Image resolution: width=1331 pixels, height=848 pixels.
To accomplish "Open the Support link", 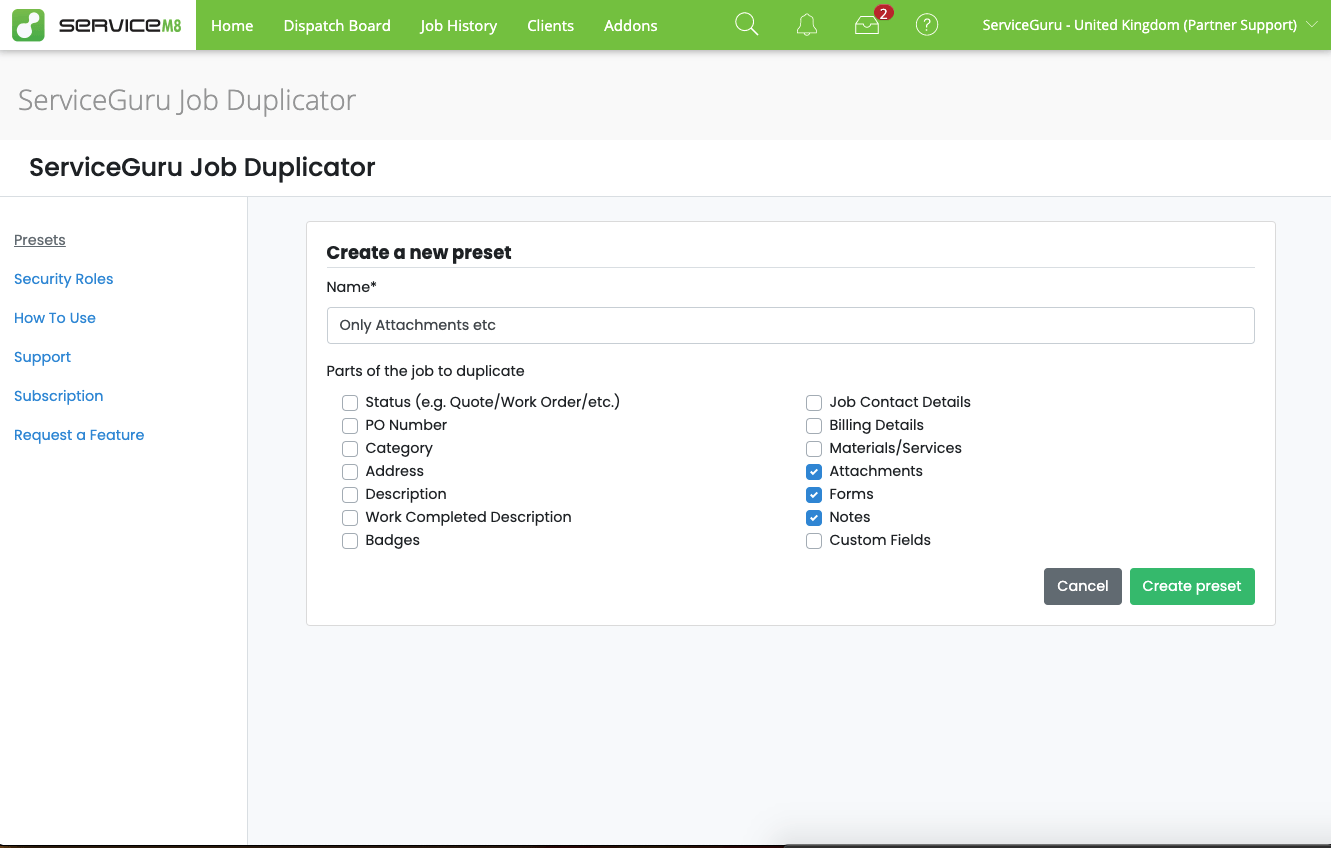I will pos(43,357).
